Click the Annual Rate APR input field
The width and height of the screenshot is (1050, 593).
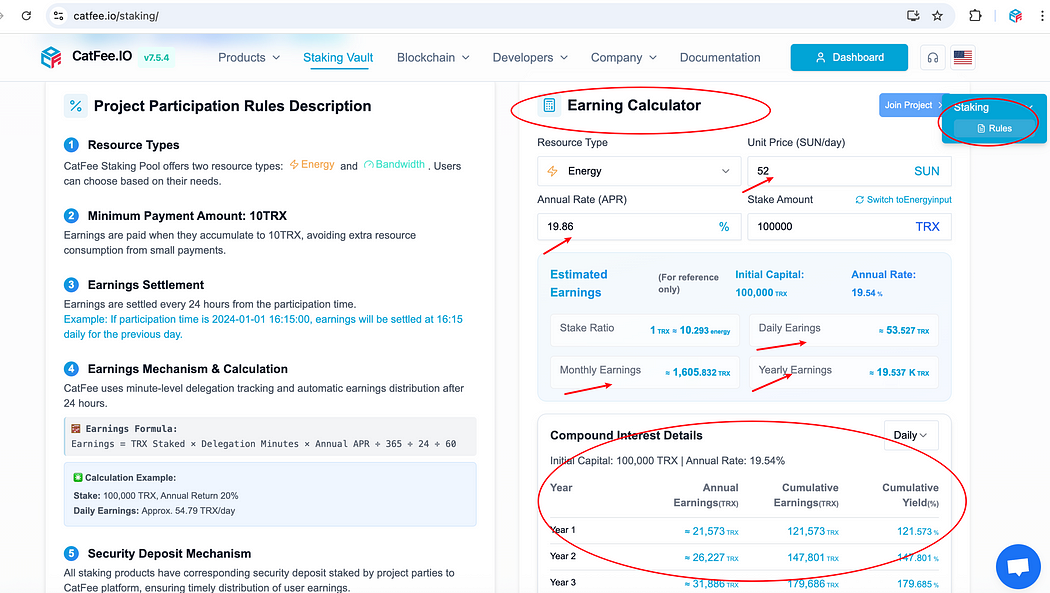coord(639,227)
